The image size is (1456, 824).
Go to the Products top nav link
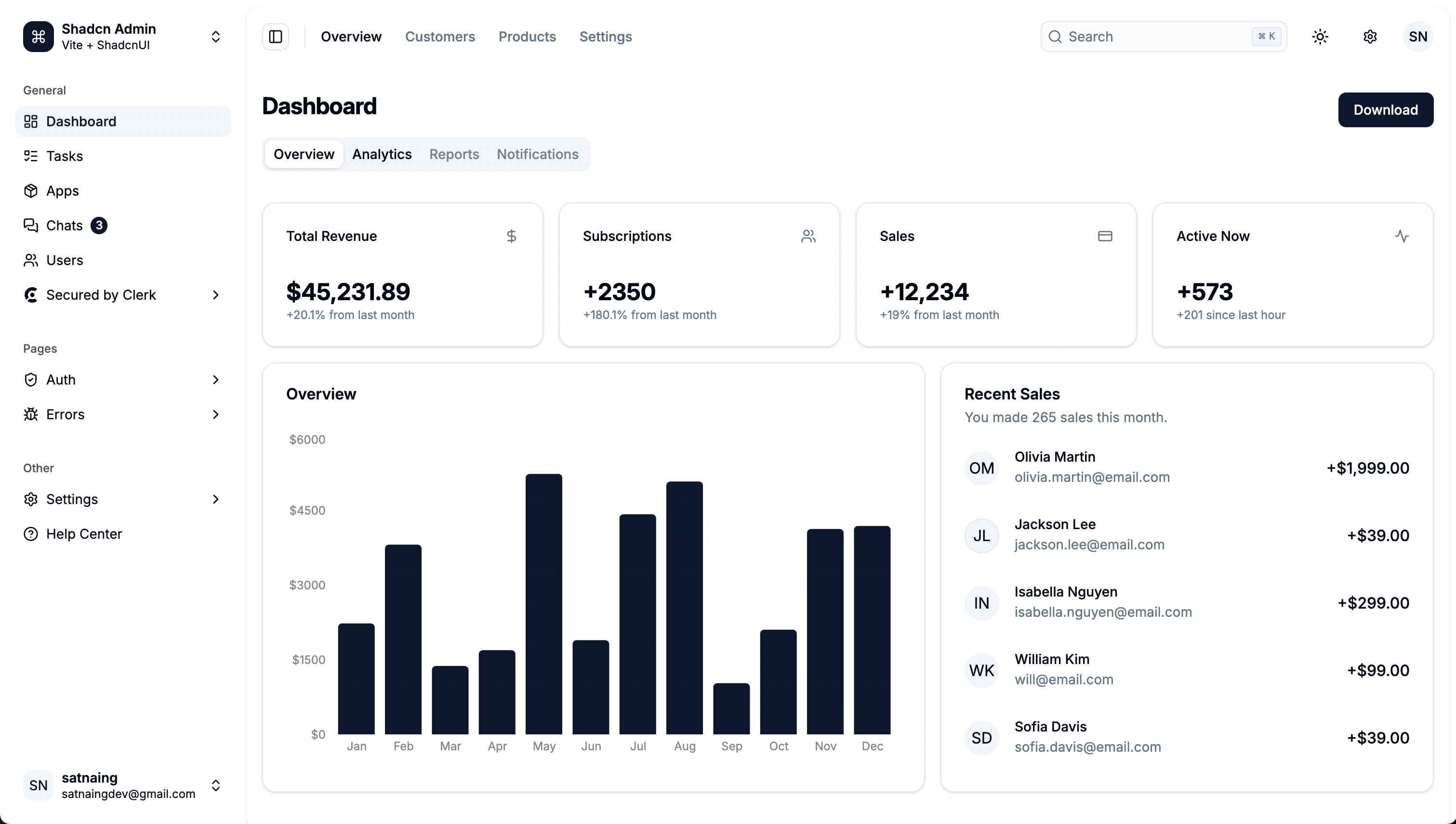tap(527, 37)
